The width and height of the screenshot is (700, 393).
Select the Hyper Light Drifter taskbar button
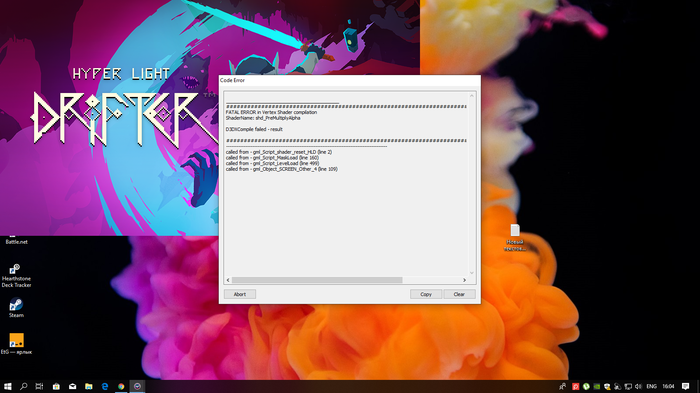click(x=138, y=386)
